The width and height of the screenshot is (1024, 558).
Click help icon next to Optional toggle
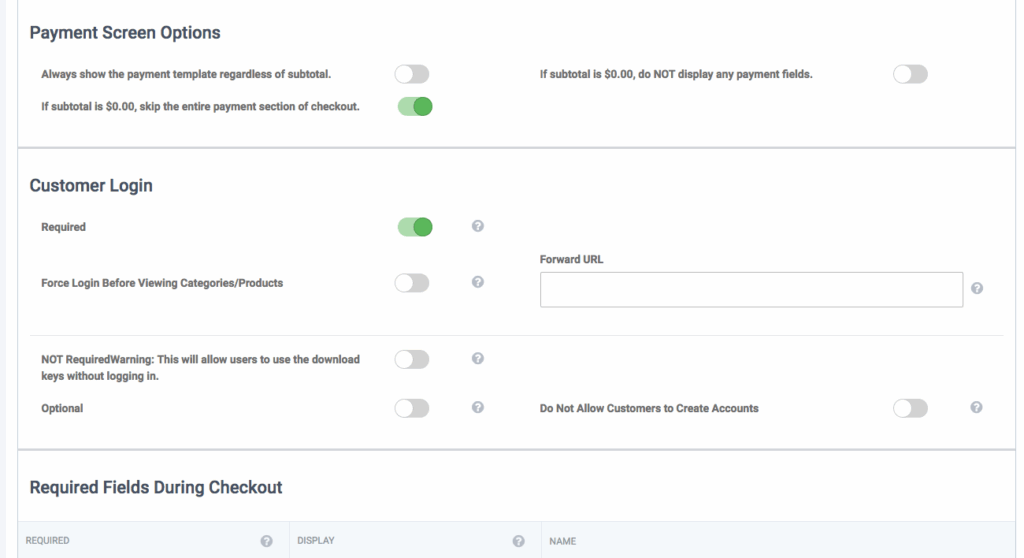pos(478,408)
